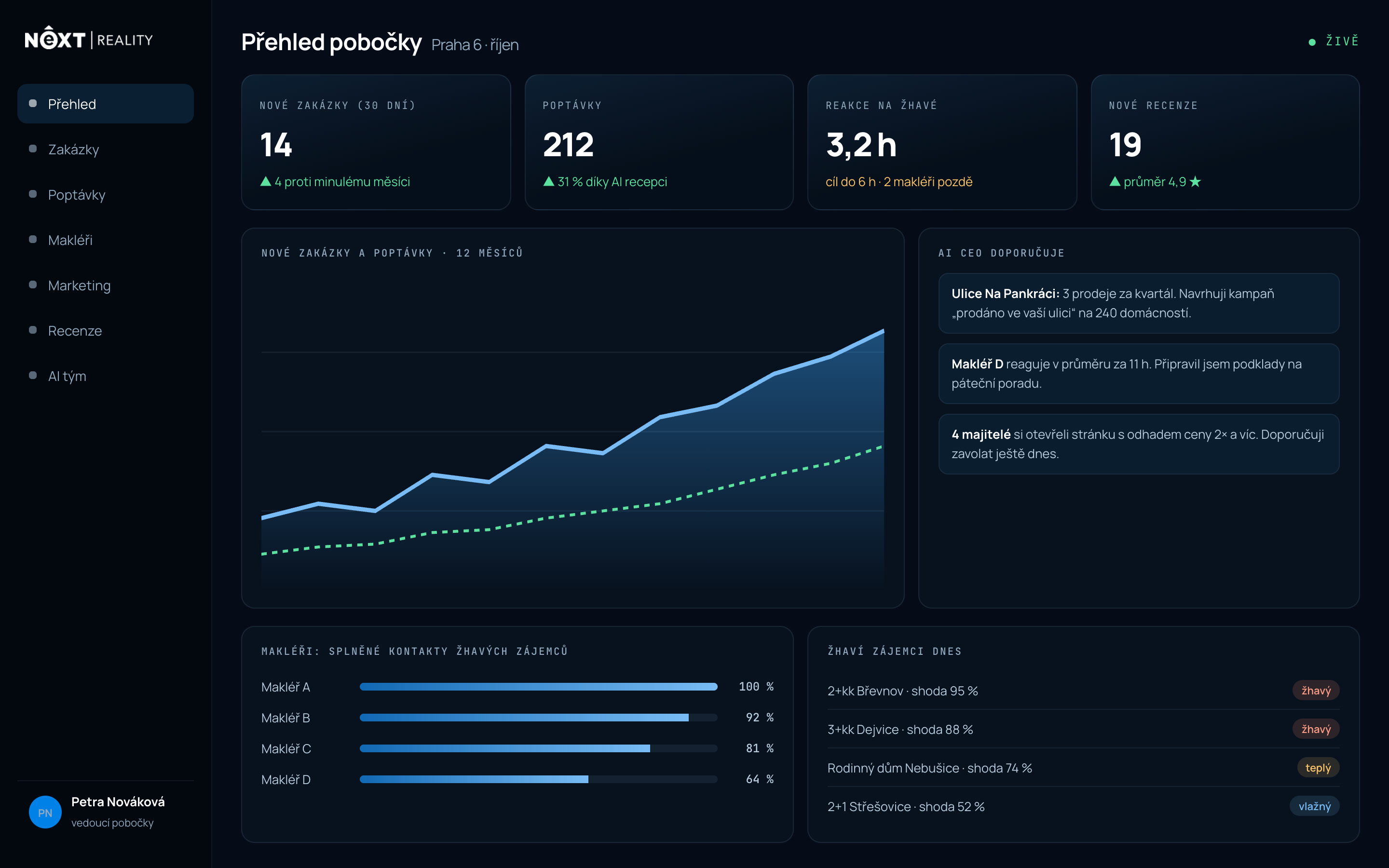Open the Ulice Na Pankráci recommendation card
Screen dimensions: 1389x868
click(x=1139, y=303)
